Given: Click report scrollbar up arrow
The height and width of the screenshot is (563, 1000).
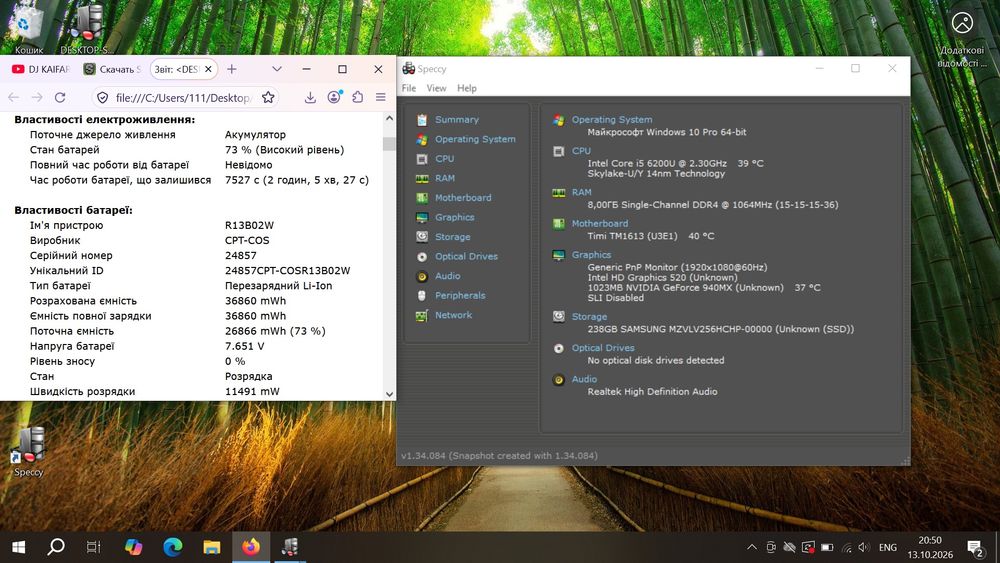Looking at the screenshot, I should pos(390,119).
